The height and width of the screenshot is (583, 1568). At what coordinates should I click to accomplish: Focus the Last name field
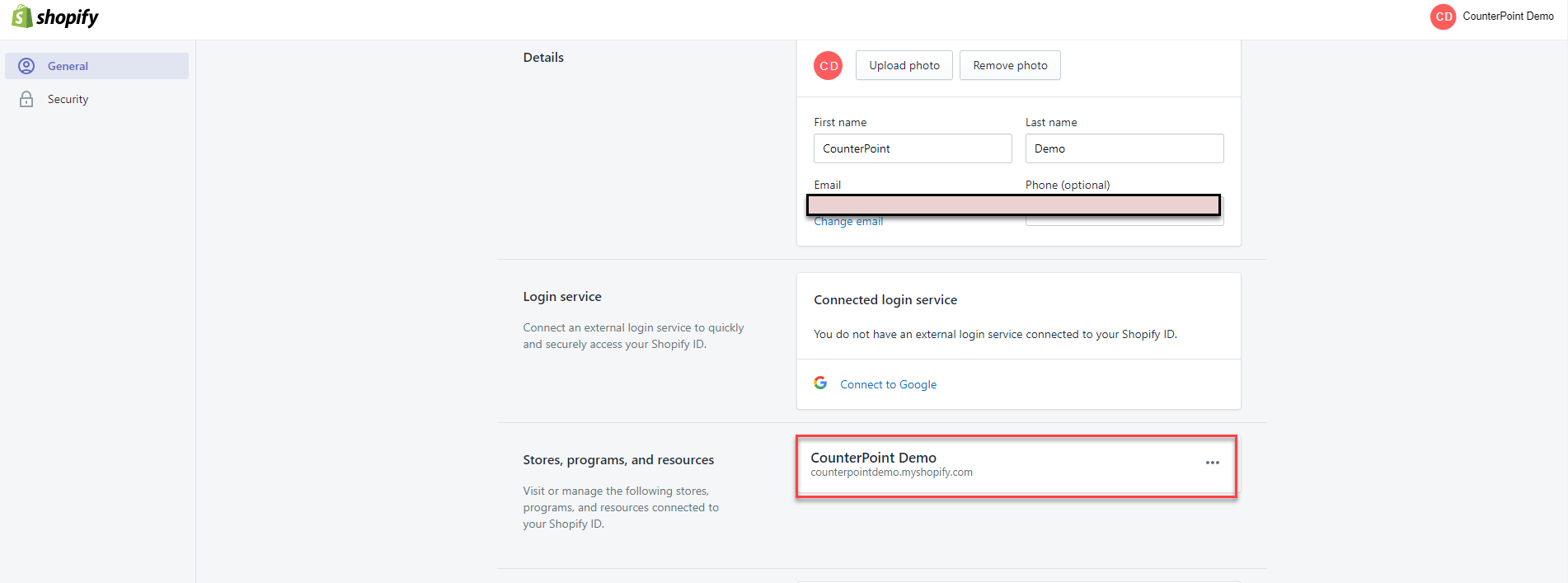(x=1124, y=148)
